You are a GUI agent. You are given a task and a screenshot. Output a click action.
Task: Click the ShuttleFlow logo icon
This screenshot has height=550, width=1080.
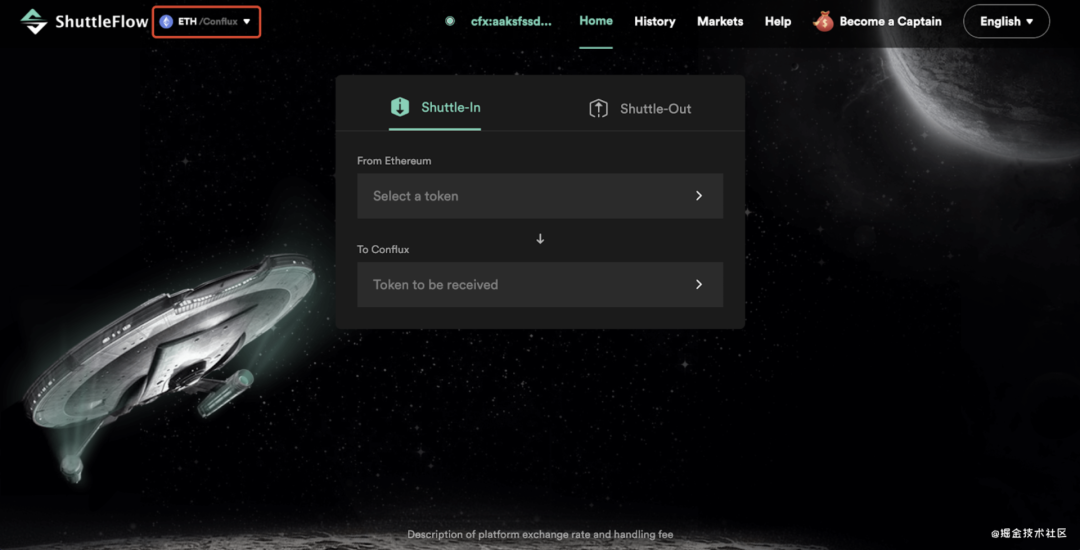click(33, 21)
